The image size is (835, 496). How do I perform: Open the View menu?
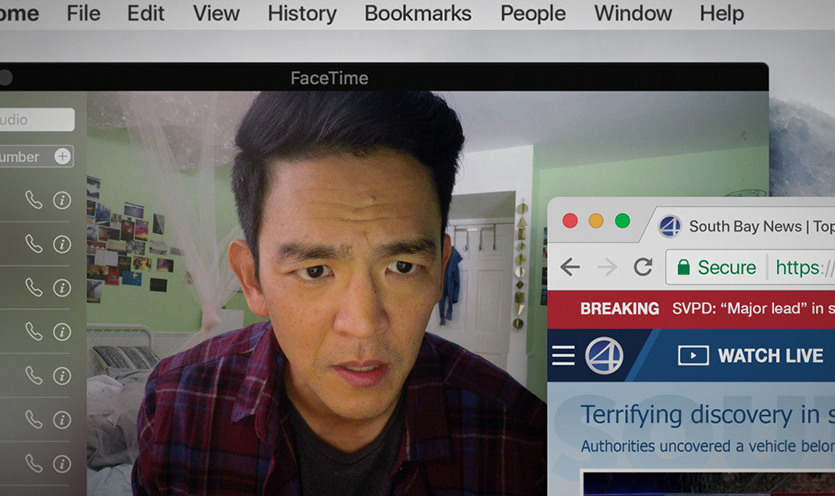(216, 13)
